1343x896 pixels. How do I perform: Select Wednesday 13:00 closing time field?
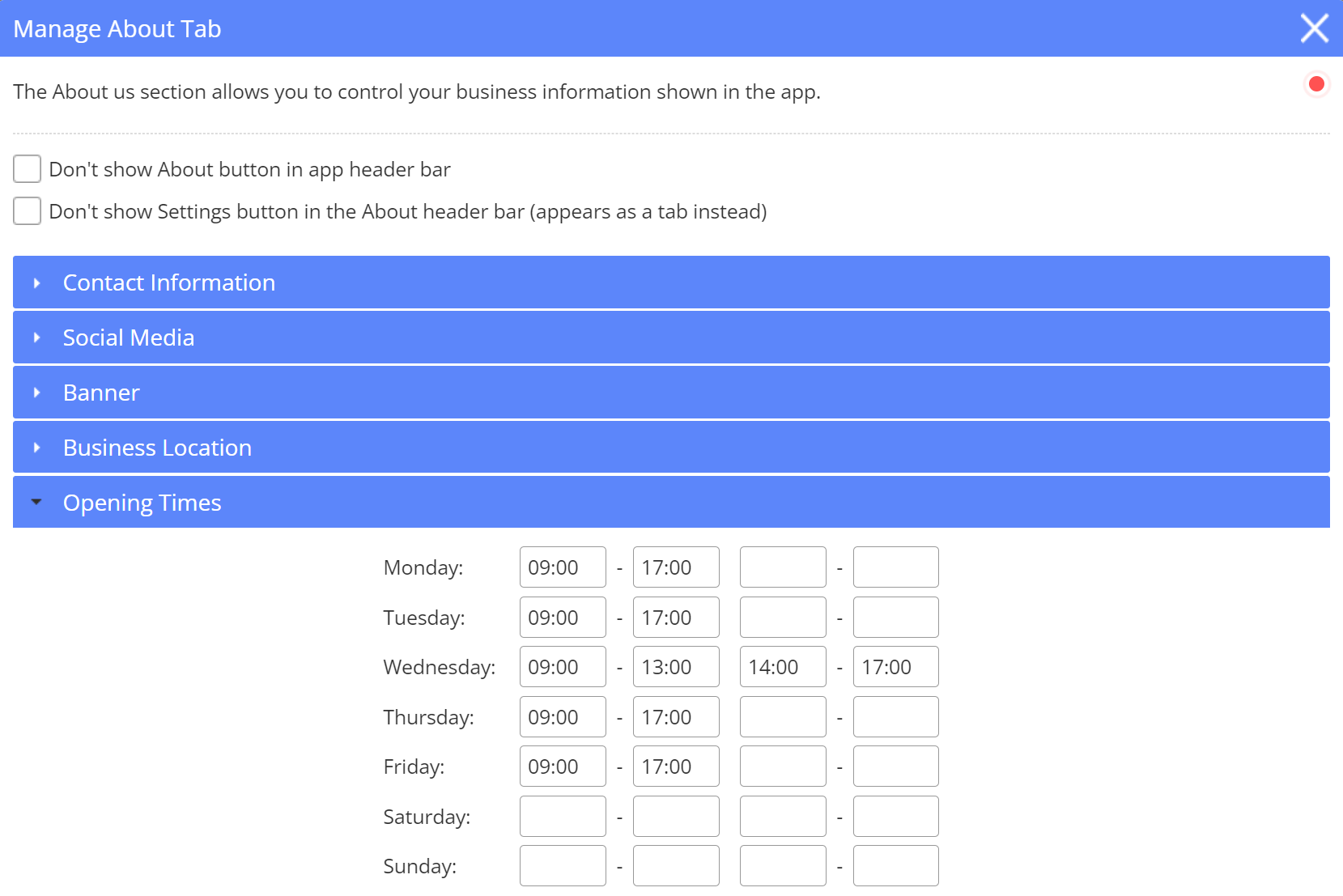(676, 667)
